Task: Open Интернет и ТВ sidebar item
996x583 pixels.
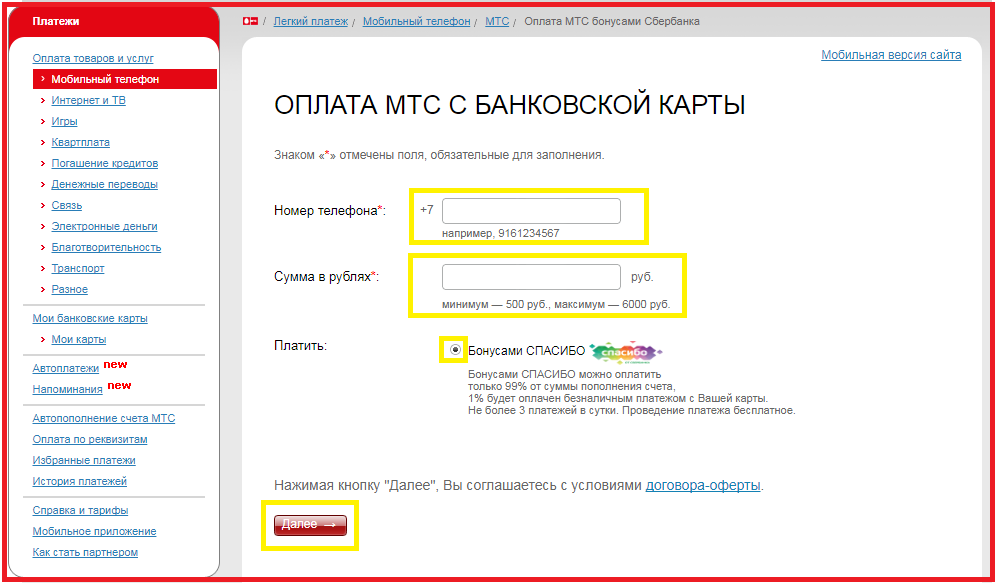Action: point(88,100)
